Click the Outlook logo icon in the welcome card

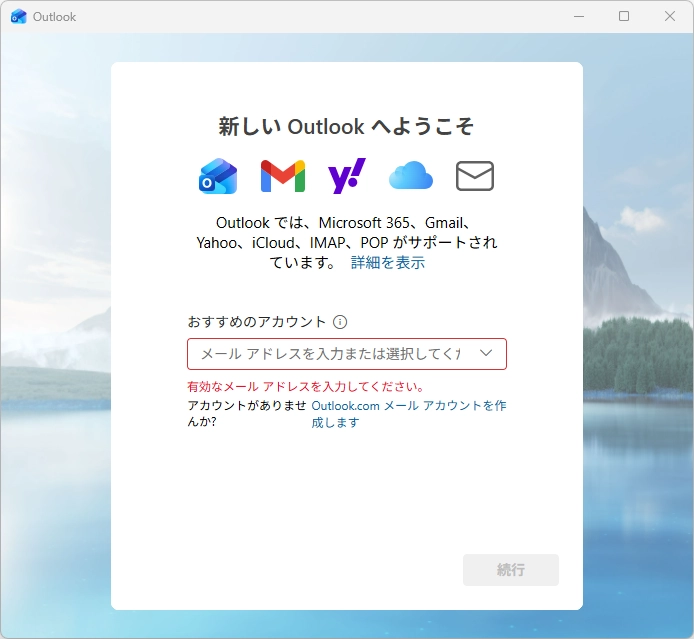(x=218, y=176)
